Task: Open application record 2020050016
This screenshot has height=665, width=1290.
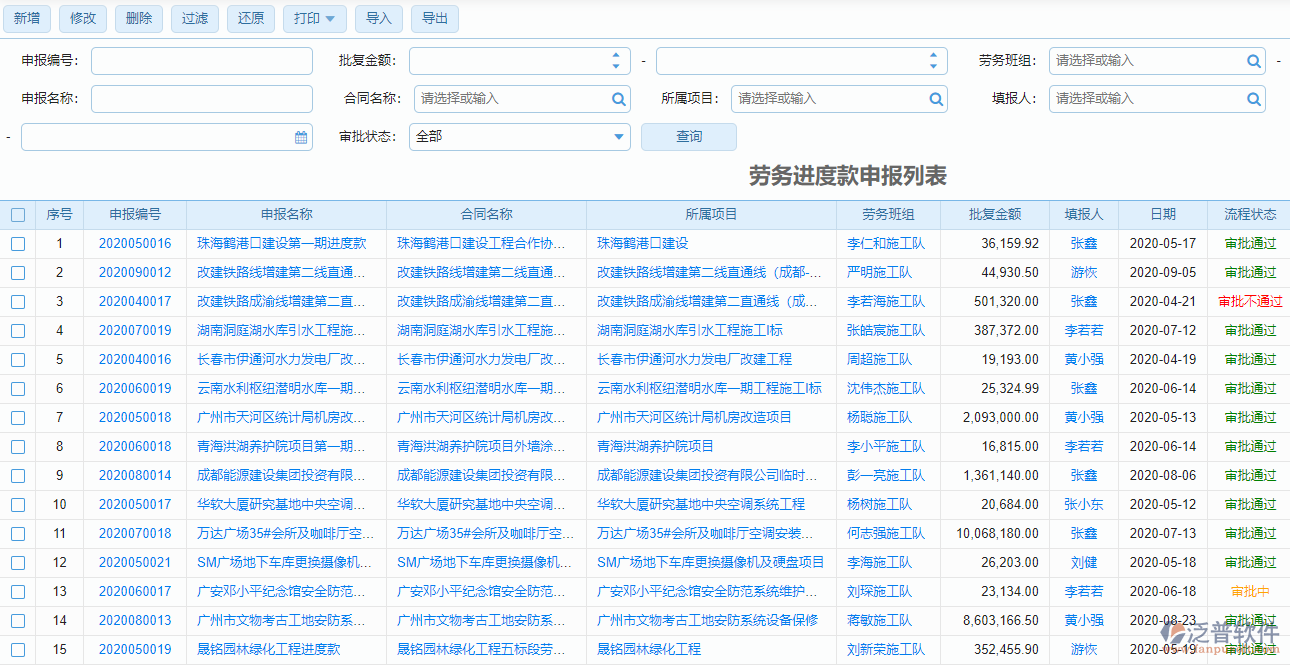Action: click(x=134, y=243)
